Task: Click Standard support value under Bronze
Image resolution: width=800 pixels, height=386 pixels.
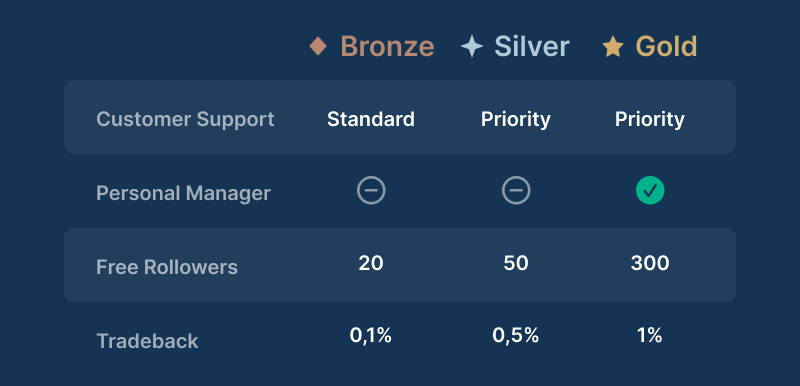Action: click(x=371, y=119)
